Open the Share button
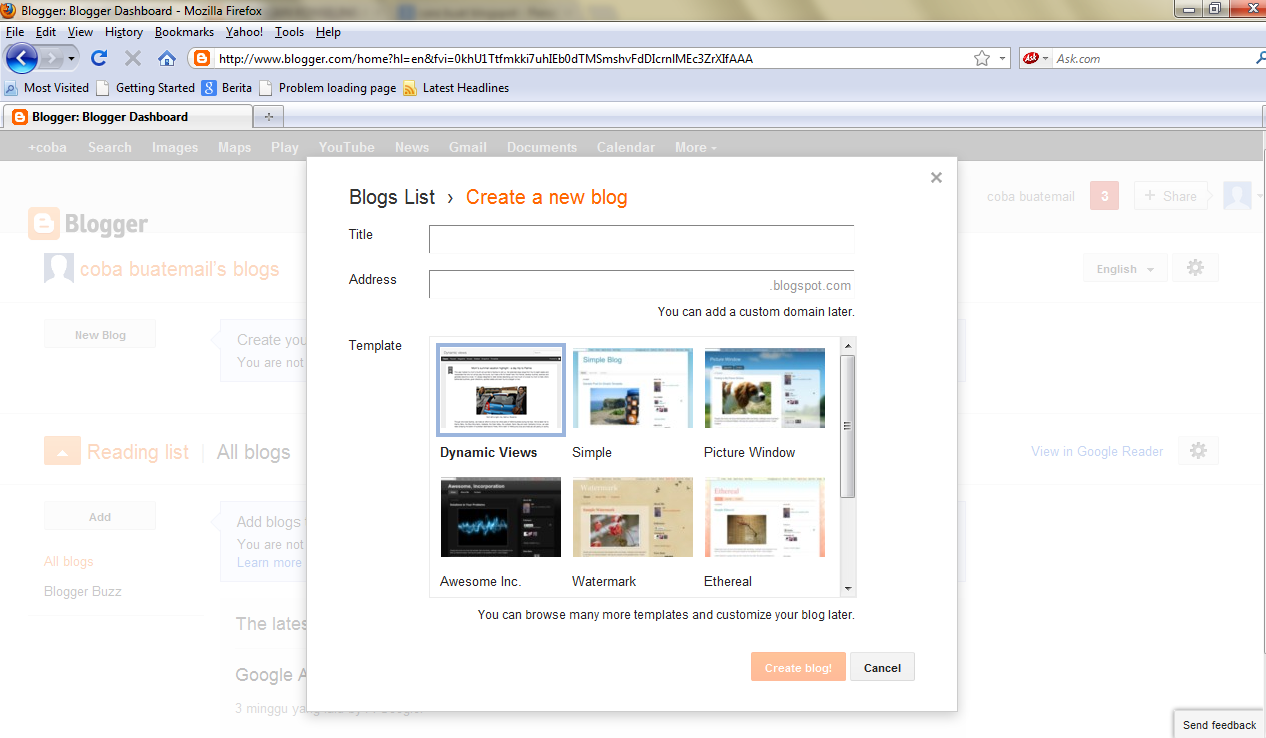This screenshot has width=1266, height=738. [1170, 196]
